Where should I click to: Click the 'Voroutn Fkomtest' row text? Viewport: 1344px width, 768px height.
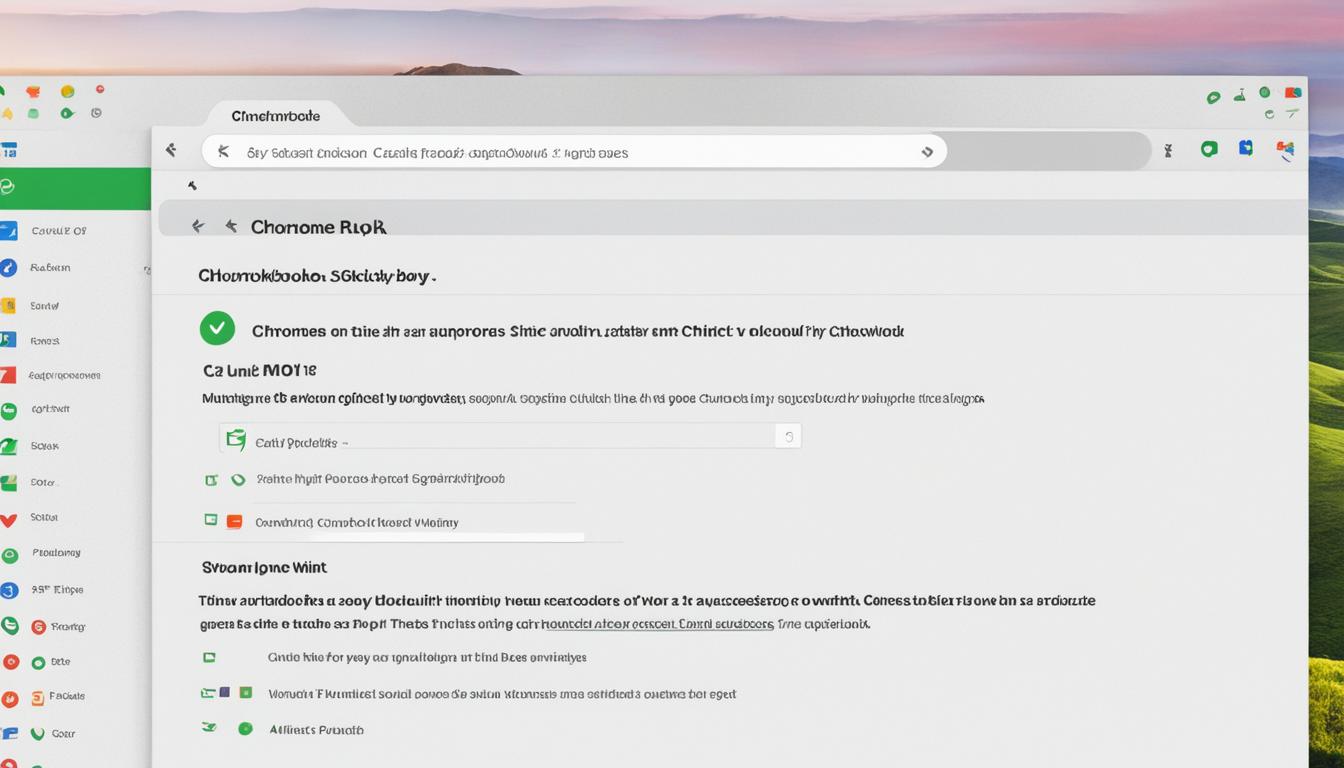point(502,693)
